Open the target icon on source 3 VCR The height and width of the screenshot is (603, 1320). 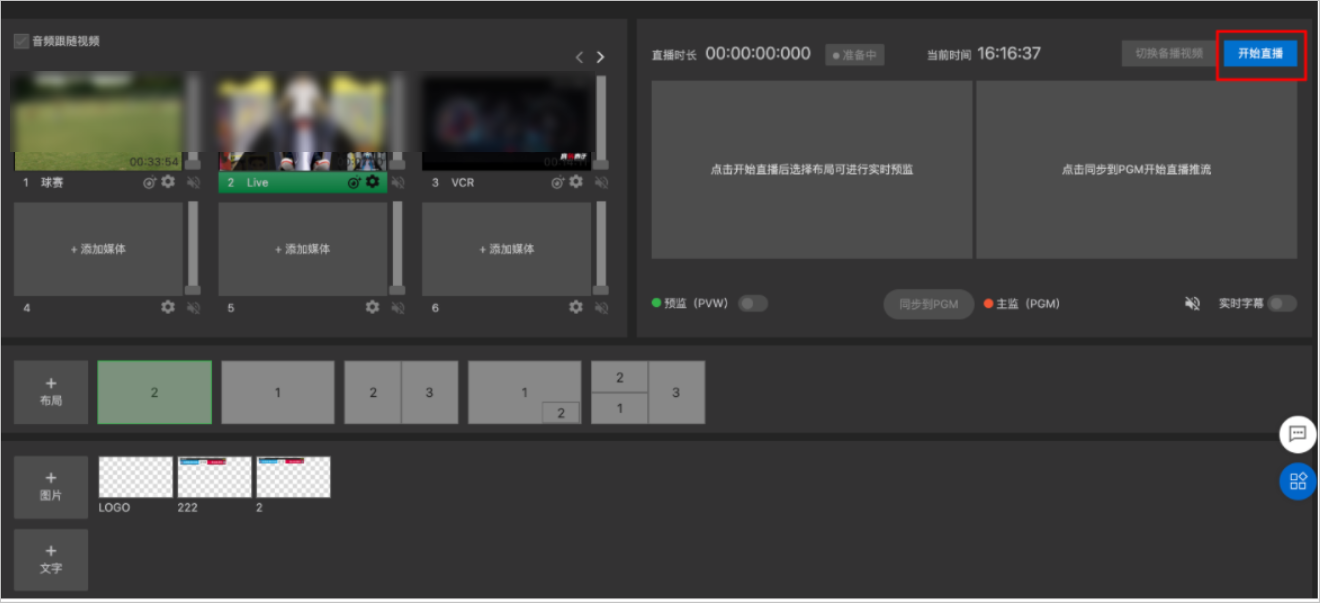pyautogui.click(x=558, y=183)
